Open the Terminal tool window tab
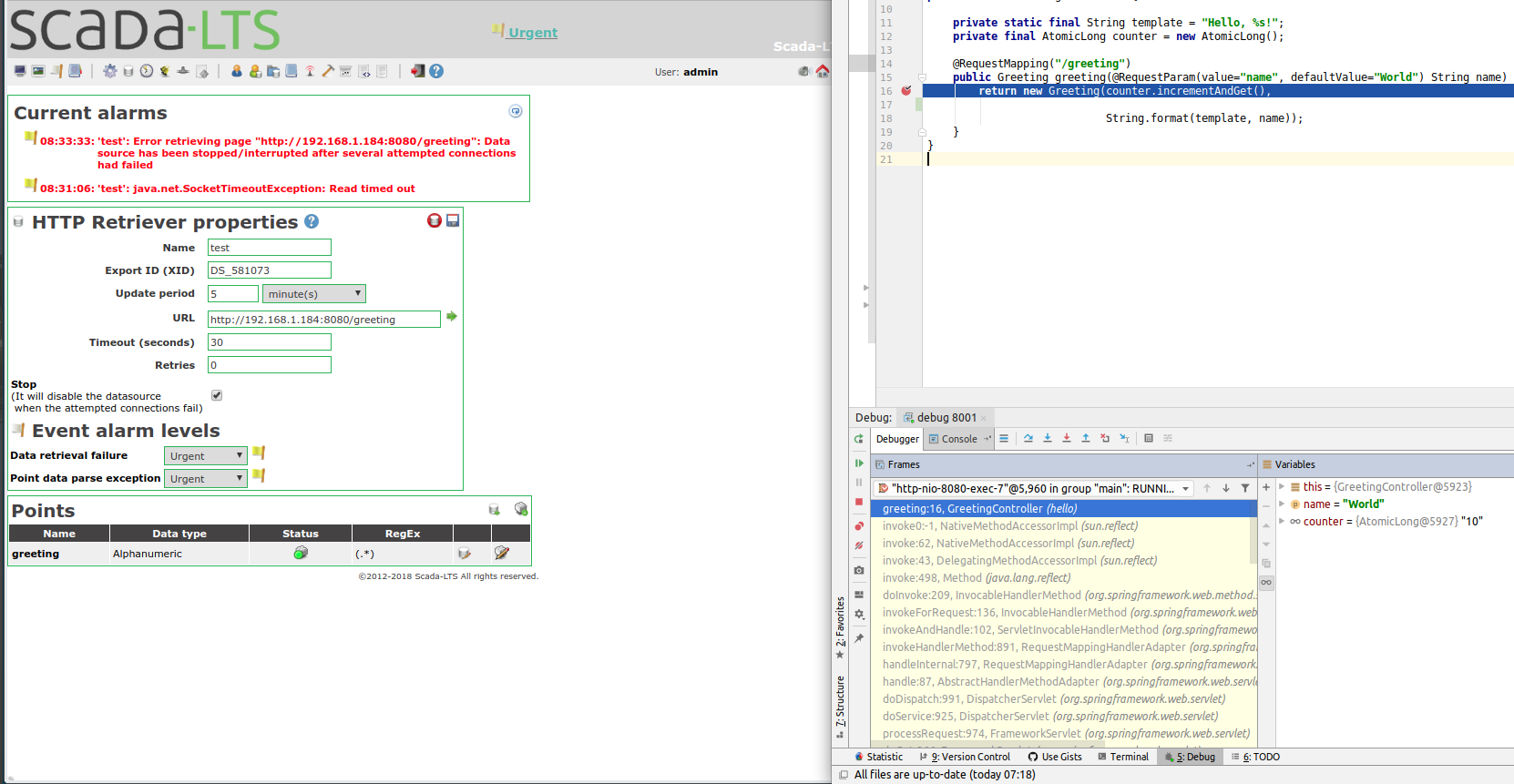 click(x=1123, y=757)
